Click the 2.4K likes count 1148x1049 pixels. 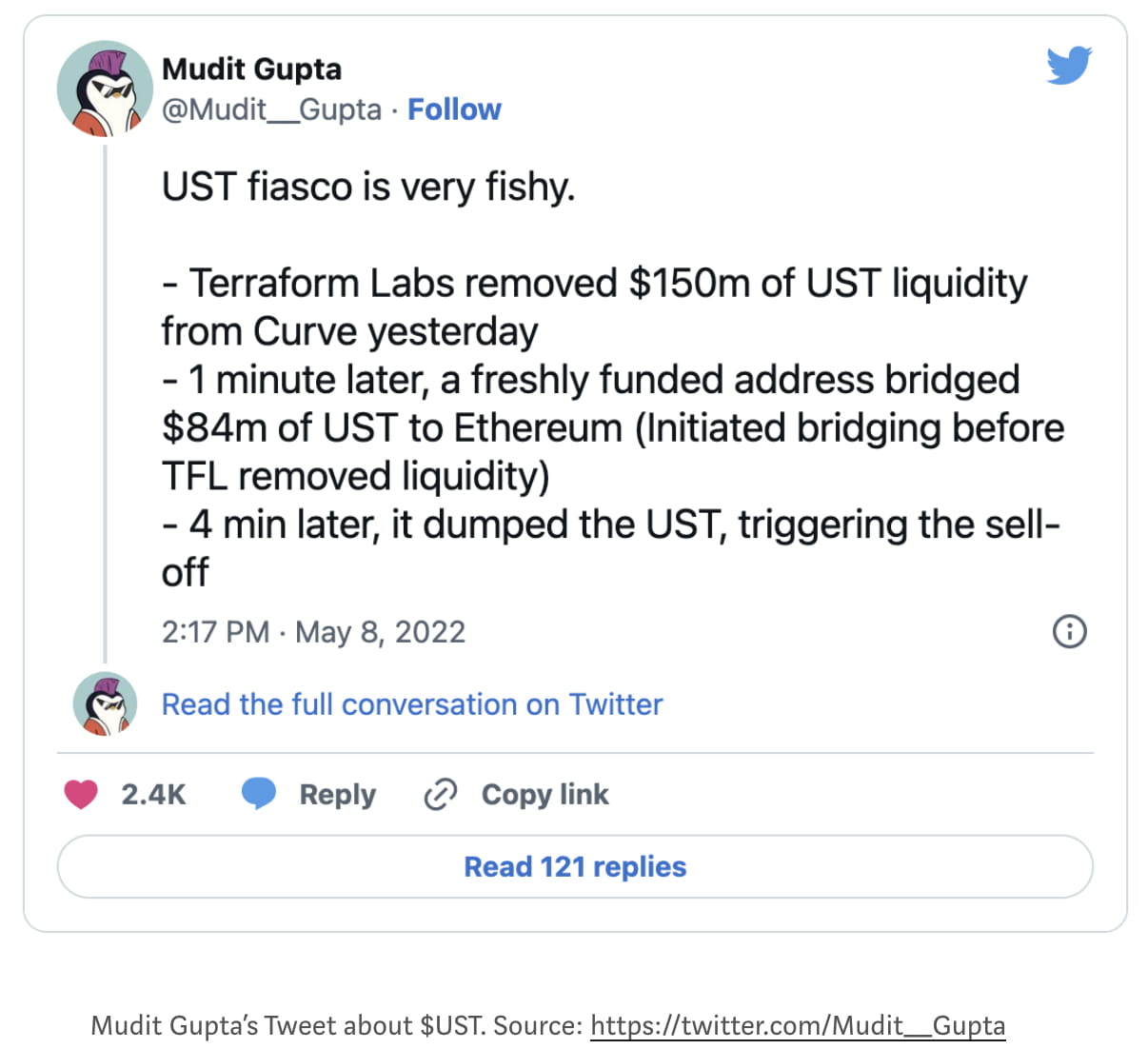153,794
